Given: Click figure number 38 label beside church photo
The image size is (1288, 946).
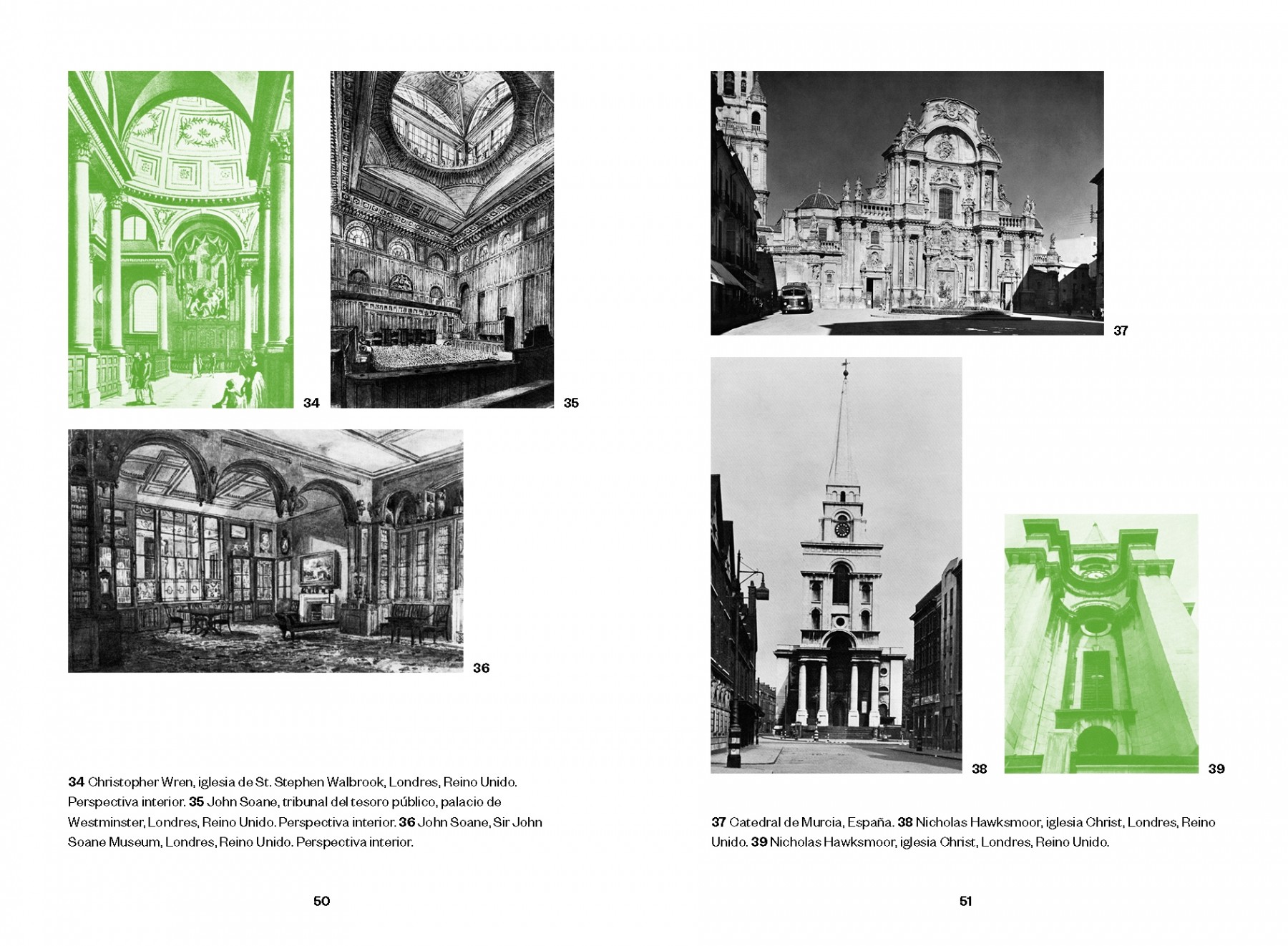Looking at the screenshot, I should point(979,769).
